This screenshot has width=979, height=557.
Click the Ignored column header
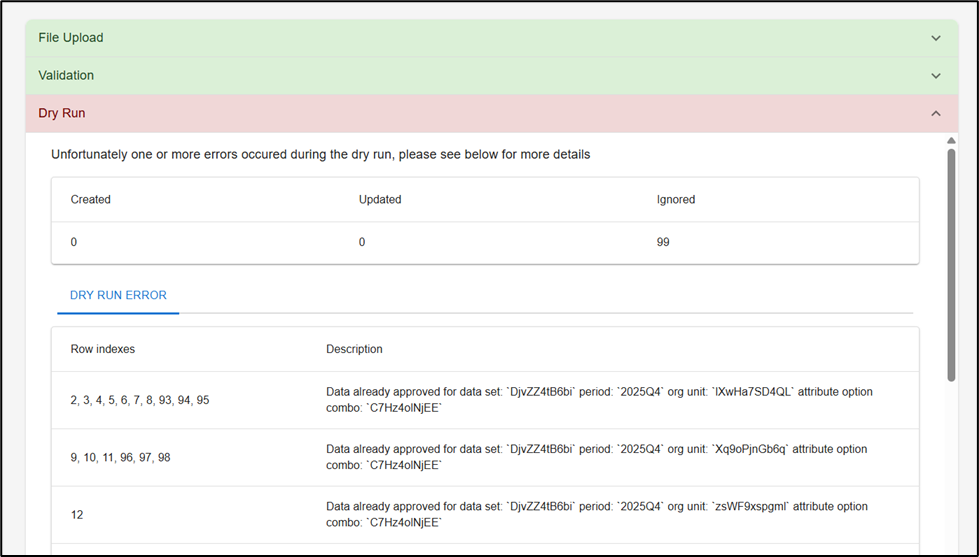(676, 200)
